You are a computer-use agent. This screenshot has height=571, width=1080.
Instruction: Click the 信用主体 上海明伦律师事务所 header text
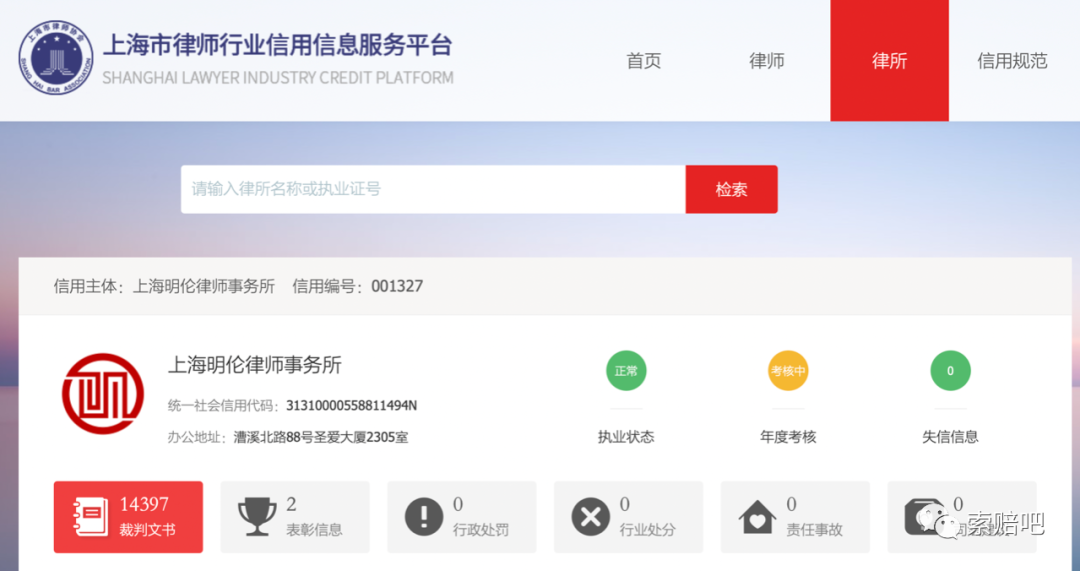pyautogui.click(x=164, y=286)
